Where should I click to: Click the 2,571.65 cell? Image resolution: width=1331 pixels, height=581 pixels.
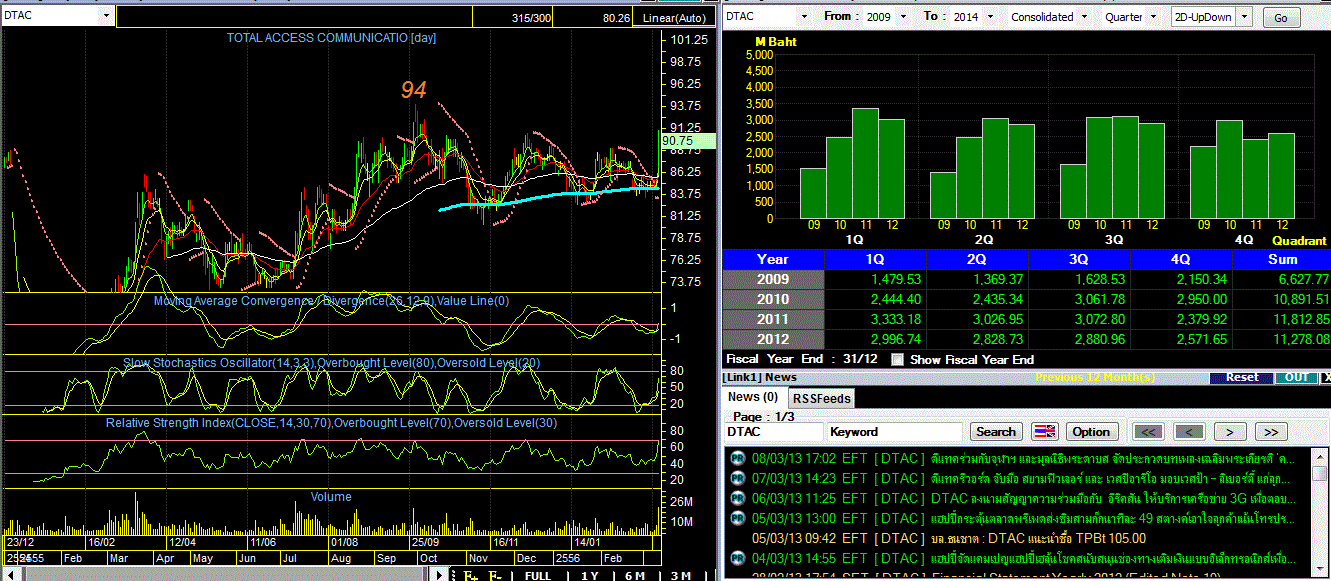coord(1181,339)
